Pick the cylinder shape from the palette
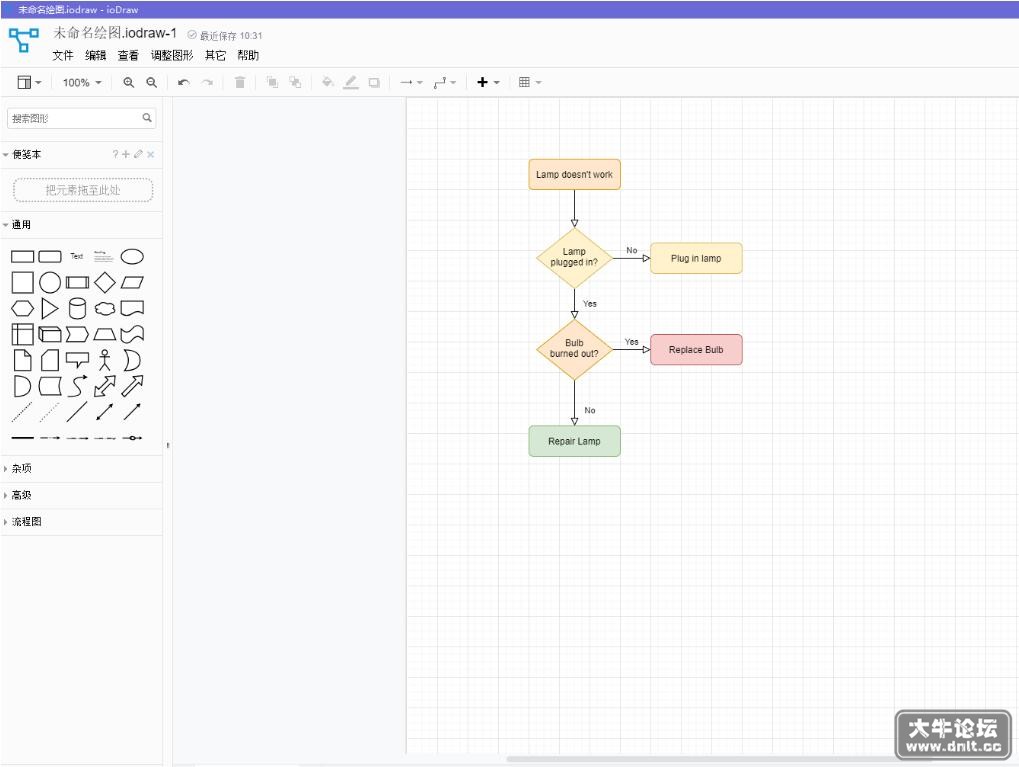The image size is (1019, 767). (x=77, y=308)
